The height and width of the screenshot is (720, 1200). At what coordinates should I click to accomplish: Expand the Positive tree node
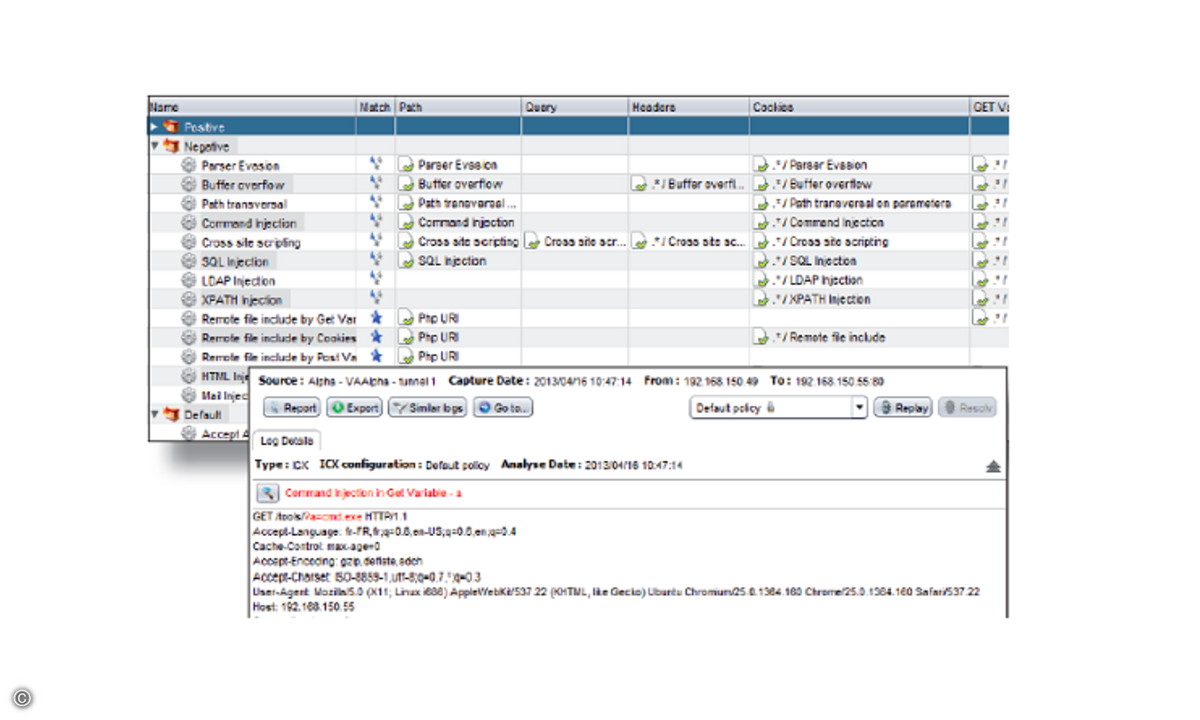point(154,127)
